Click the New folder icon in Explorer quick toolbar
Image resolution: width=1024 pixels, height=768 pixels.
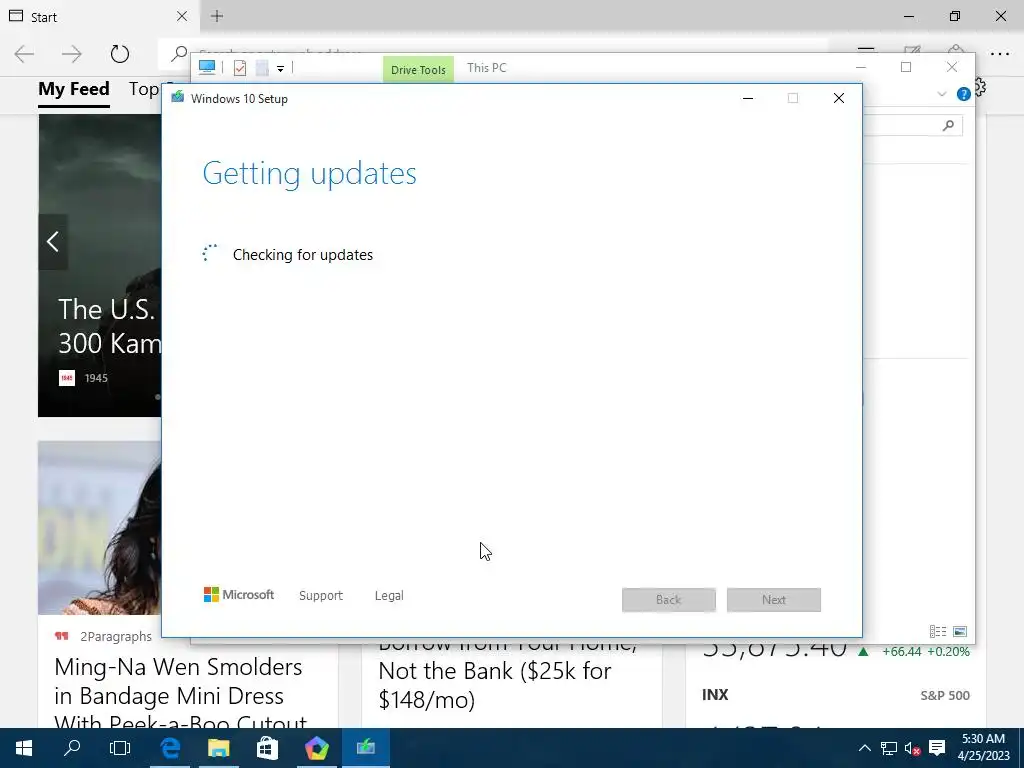[262, 68]
